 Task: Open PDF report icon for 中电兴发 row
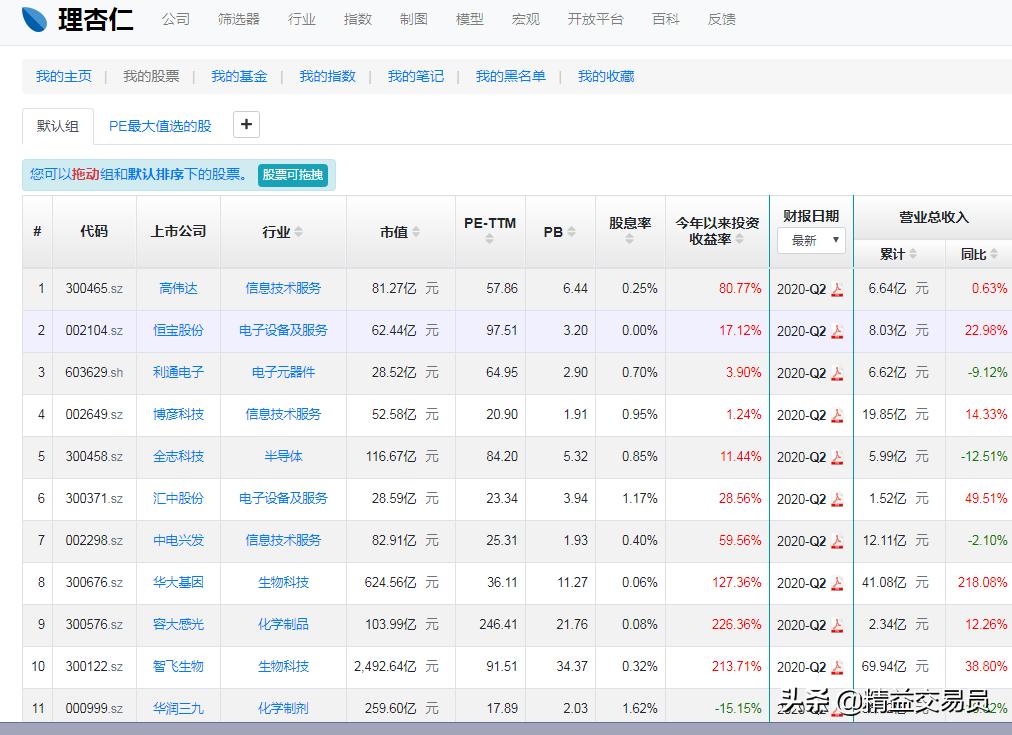837,541
